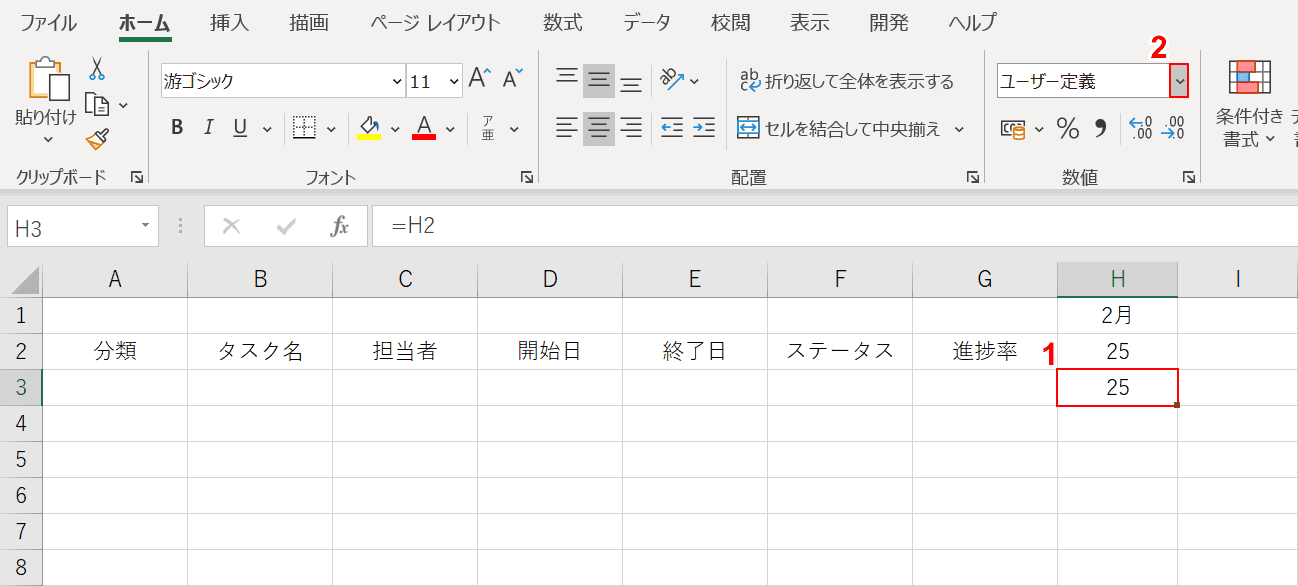Switch to 挿入 tab
The image size is (1298, 586).
(x=230, y=22)
